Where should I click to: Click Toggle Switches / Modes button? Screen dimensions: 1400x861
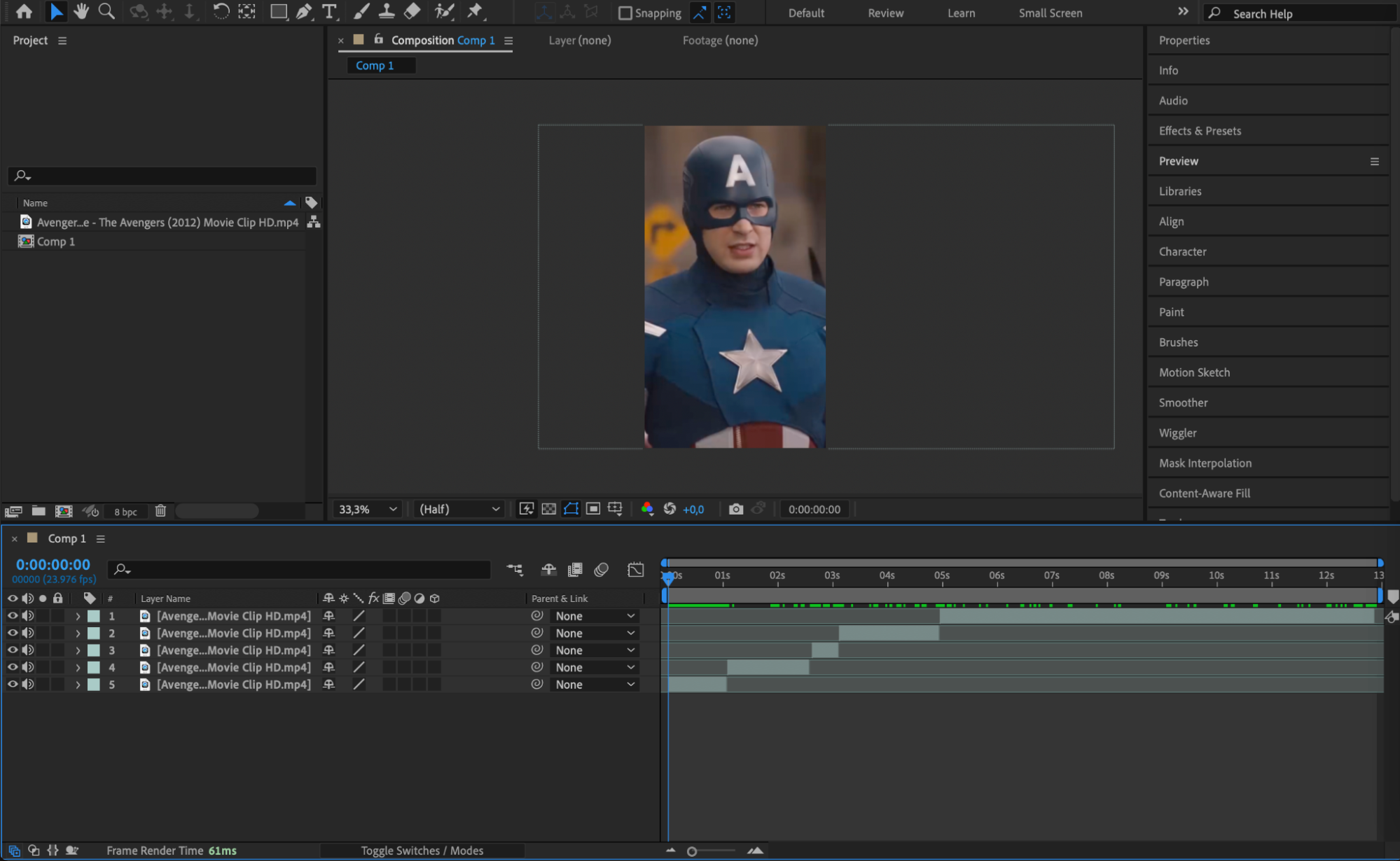tap(422, 850)
